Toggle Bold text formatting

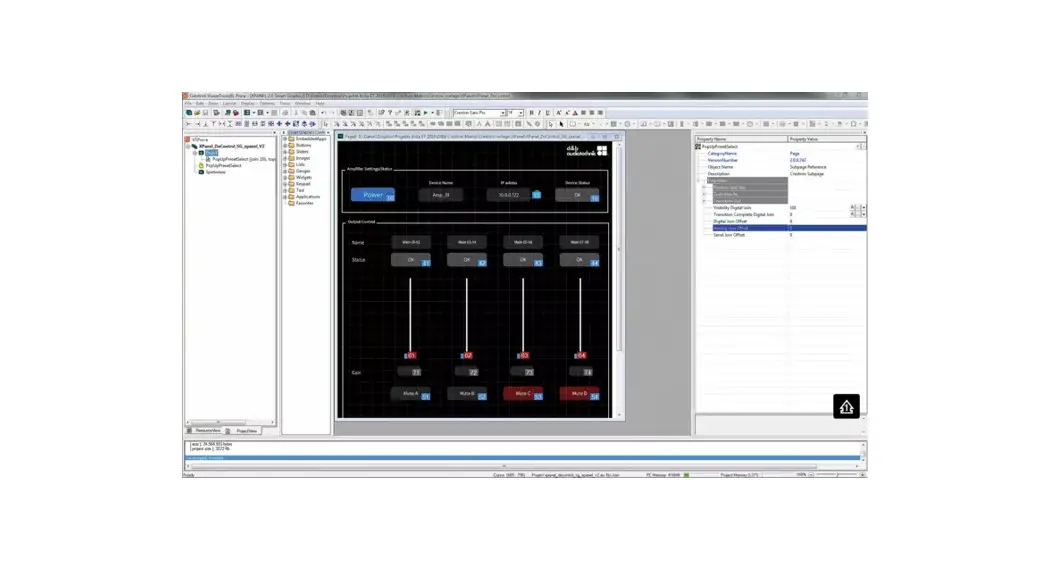pos(531,113)
